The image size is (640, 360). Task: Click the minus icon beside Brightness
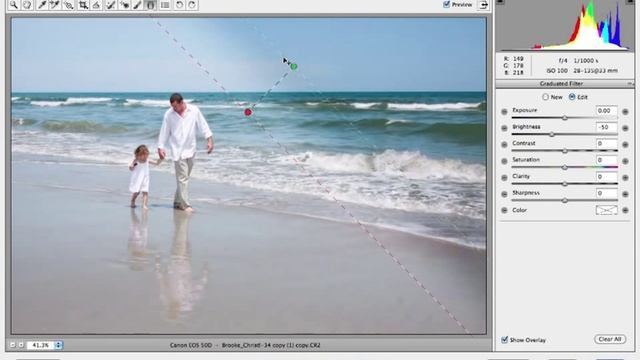[x=504, y=128]
